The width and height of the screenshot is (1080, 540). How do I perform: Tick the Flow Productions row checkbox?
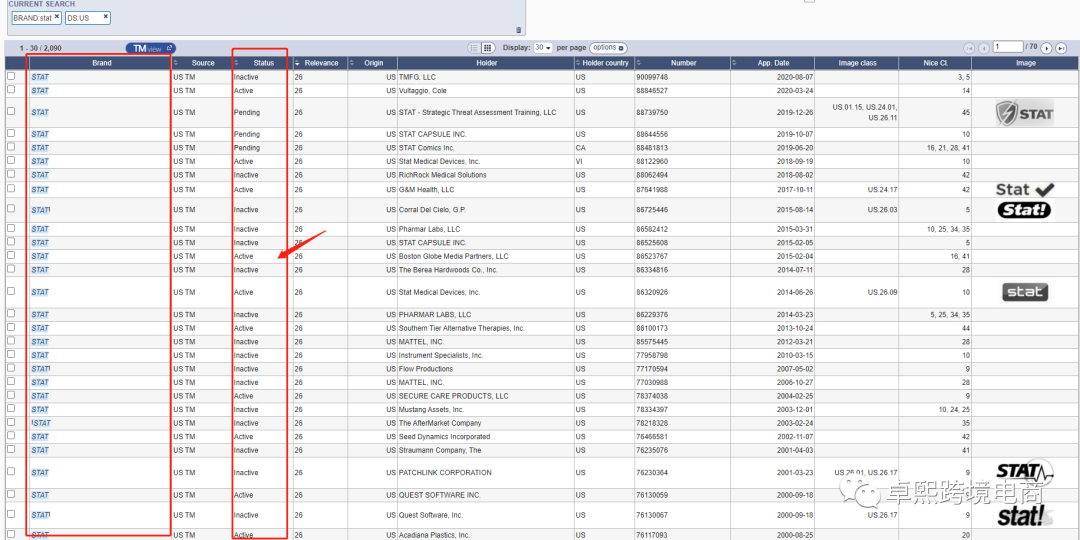[10, 368]
